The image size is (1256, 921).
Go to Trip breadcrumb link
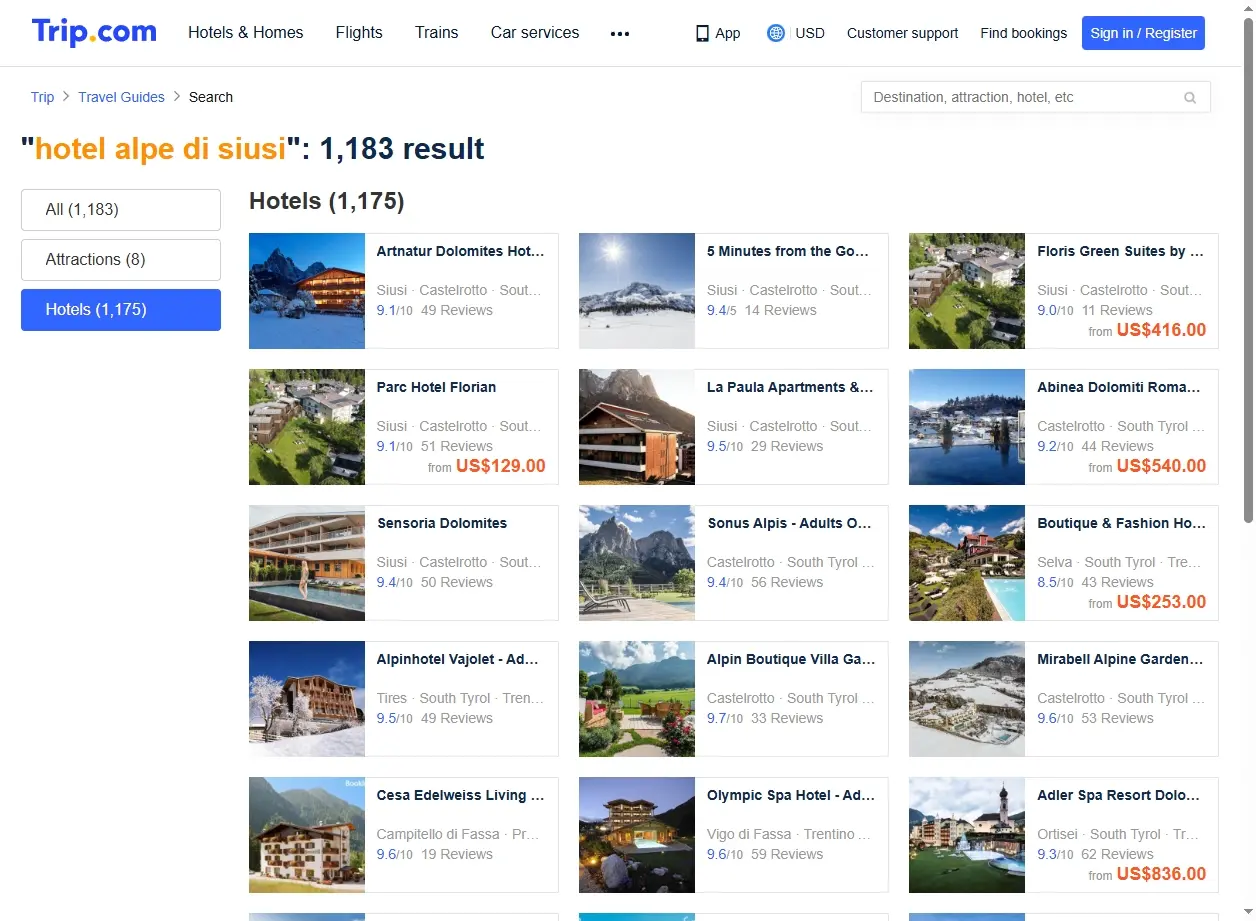pyautogui.click(x=42, y=97)
